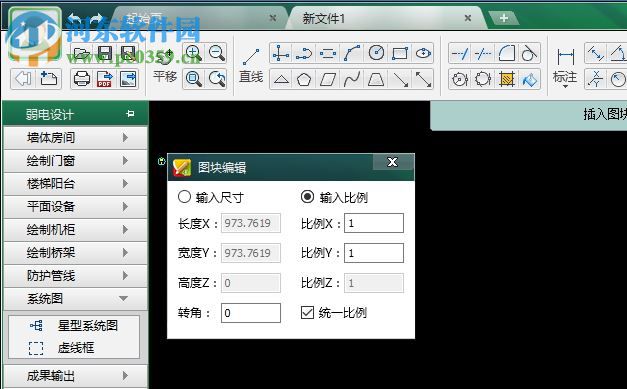Select the polyline tool icon
Viewport: 627px width, 389px height.
(x=304, y=53)
